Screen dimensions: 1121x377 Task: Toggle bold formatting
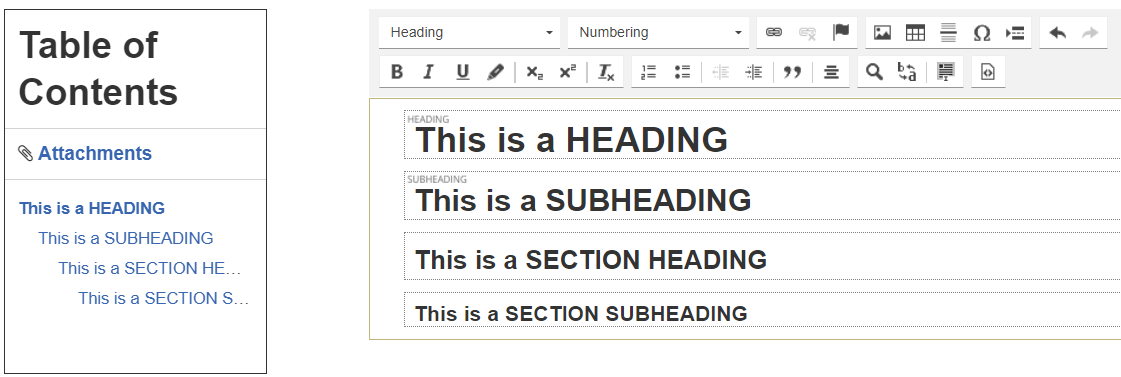pyautogui.click(x=397, y=72)
